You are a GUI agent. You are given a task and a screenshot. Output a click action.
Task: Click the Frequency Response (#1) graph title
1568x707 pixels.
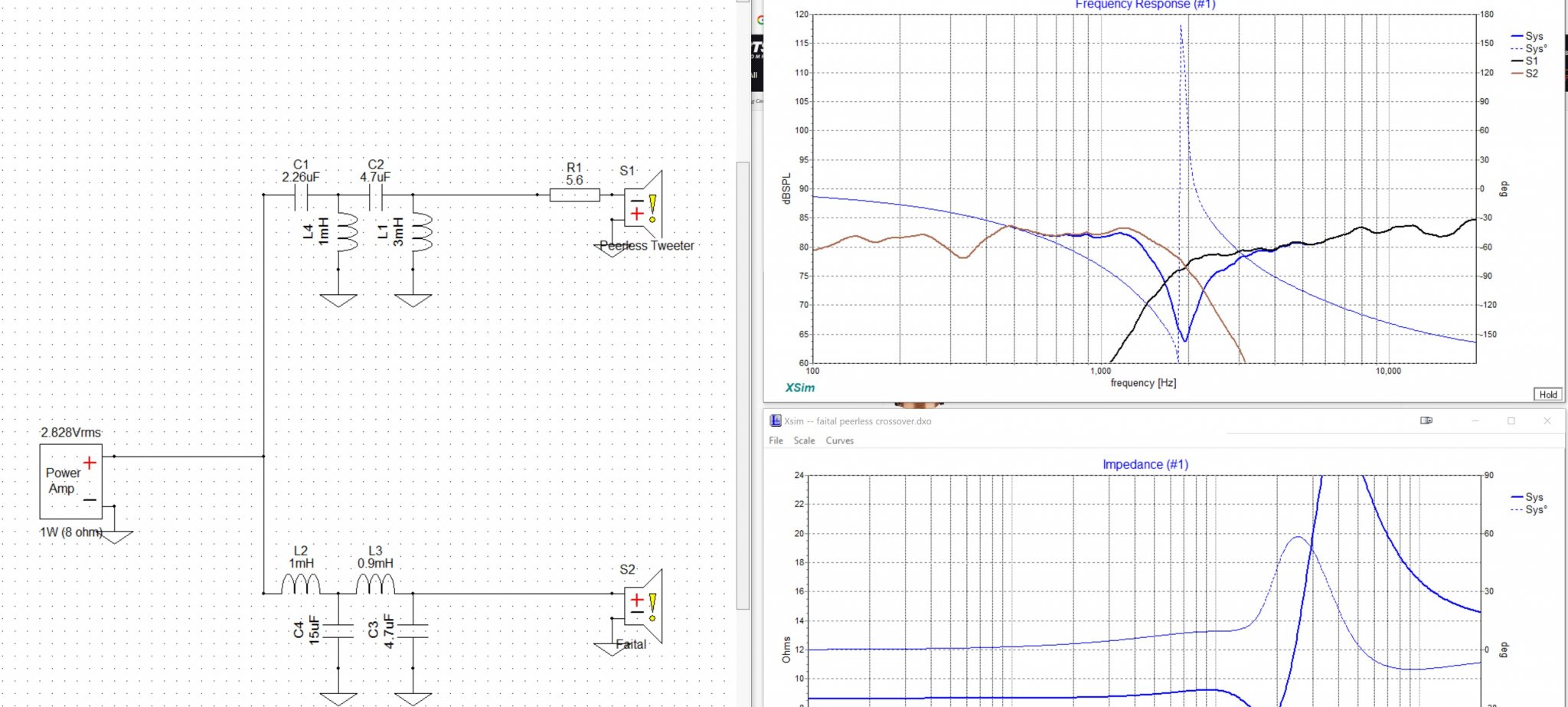1145,5
